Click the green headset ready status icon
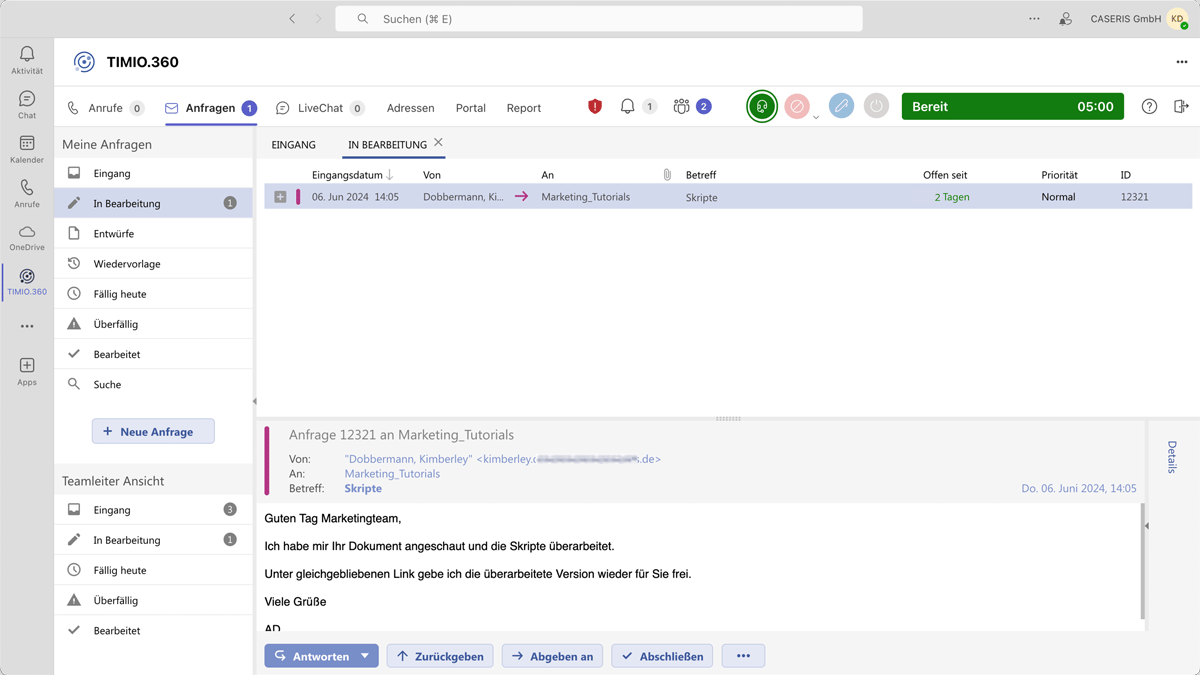Screen dimensions: 1200x675 762,107
